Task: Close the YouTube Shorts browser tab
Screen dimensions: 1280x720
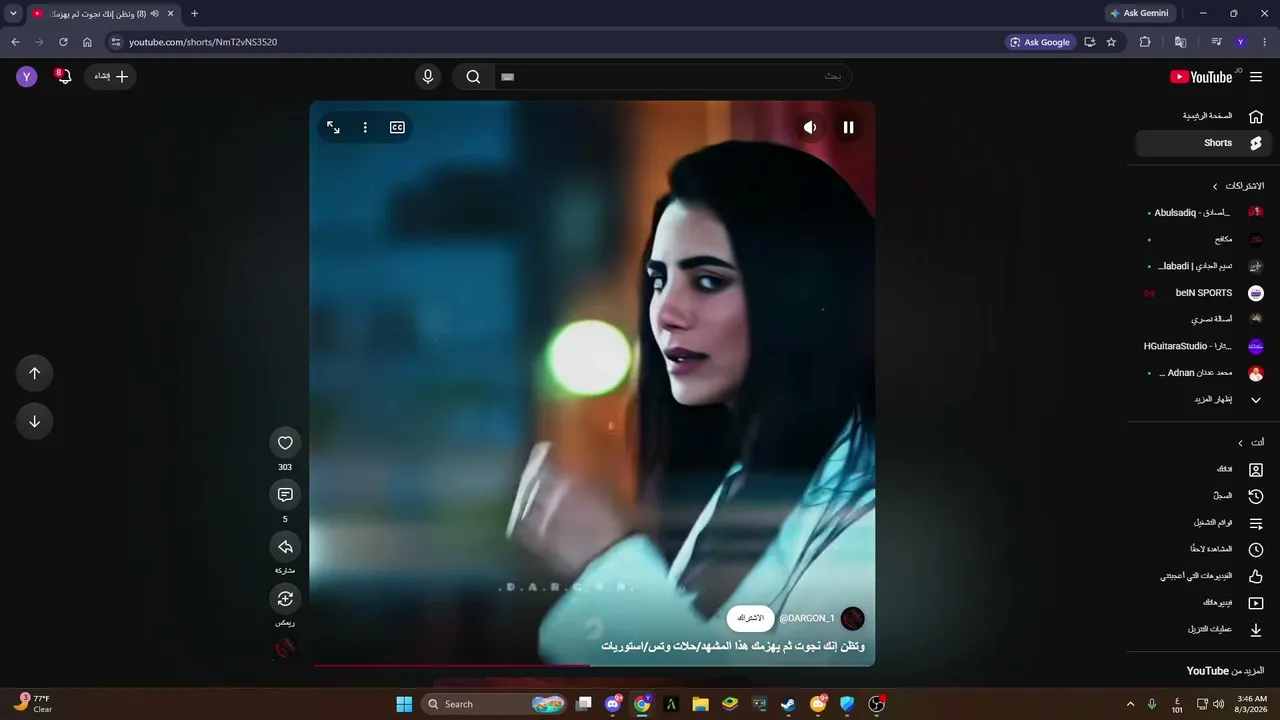Action: [x=172, y=13]
